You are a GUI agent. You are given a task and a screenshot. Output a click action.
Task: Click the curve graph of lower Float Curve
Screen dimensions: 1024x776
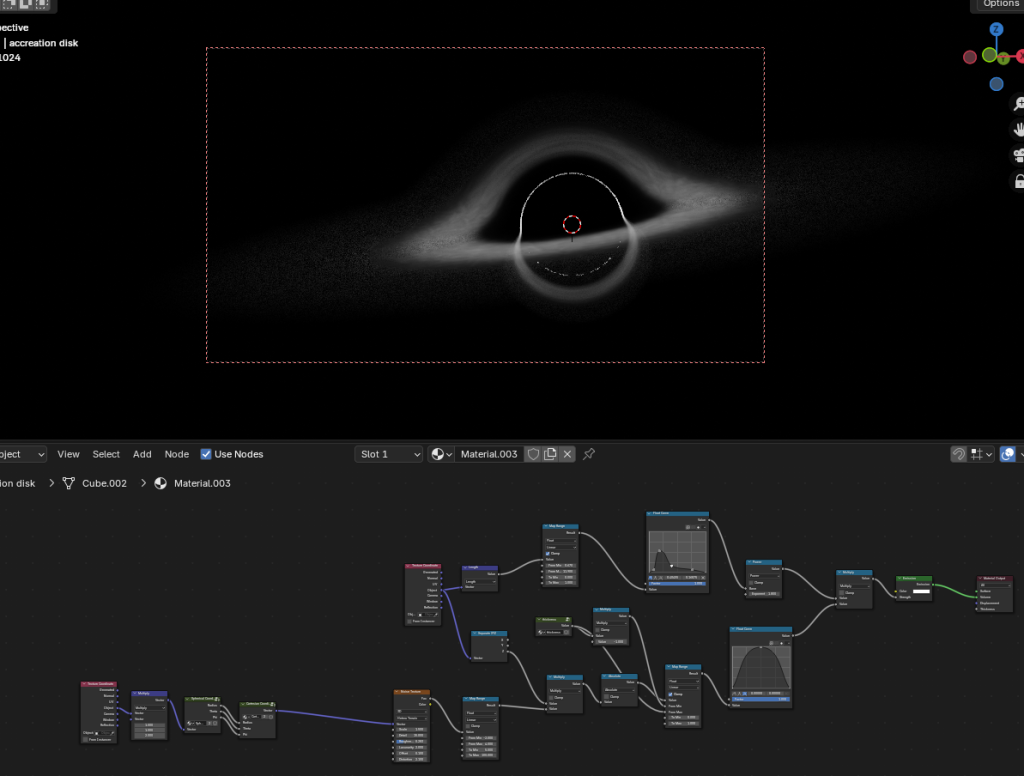(761, 667)
